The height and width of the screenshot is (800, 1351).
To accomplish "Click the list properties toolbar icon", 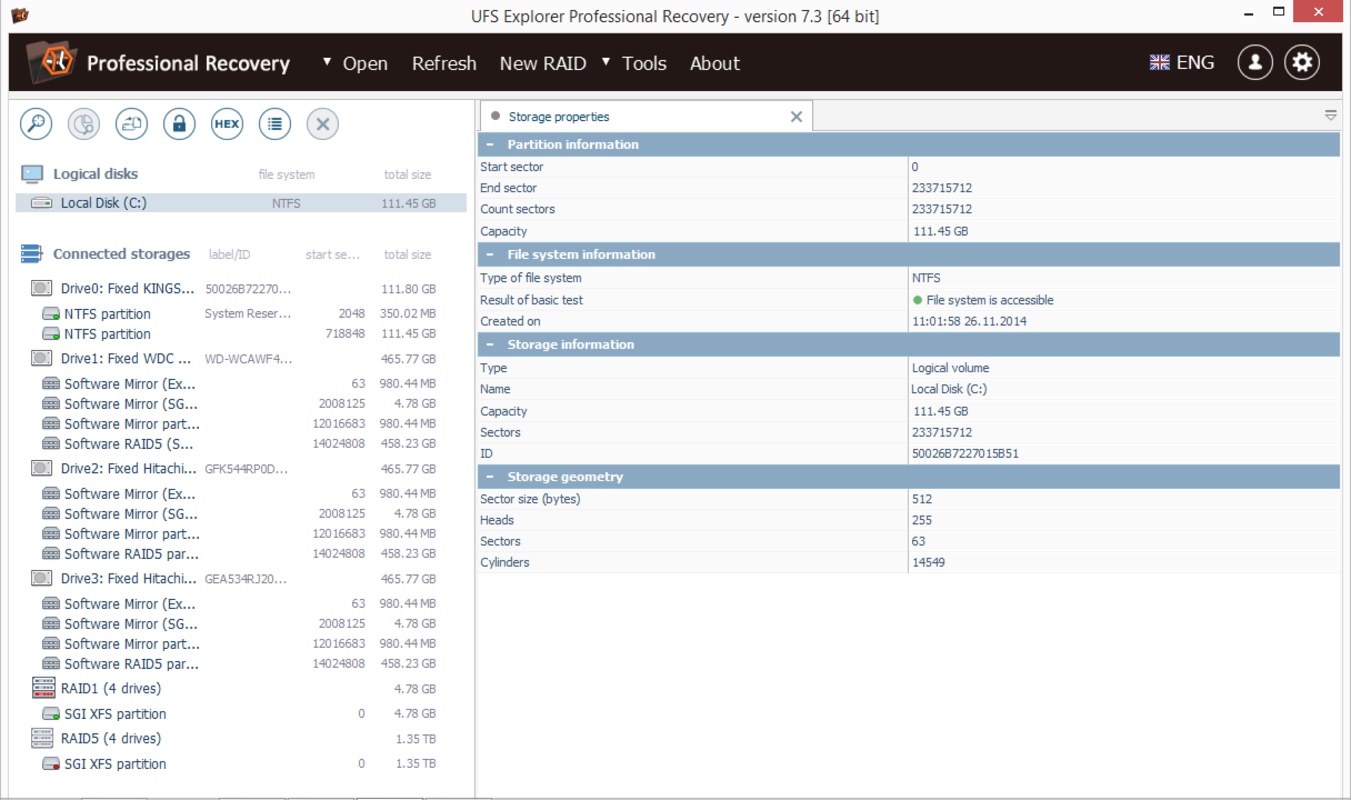I will click(275, 124).
